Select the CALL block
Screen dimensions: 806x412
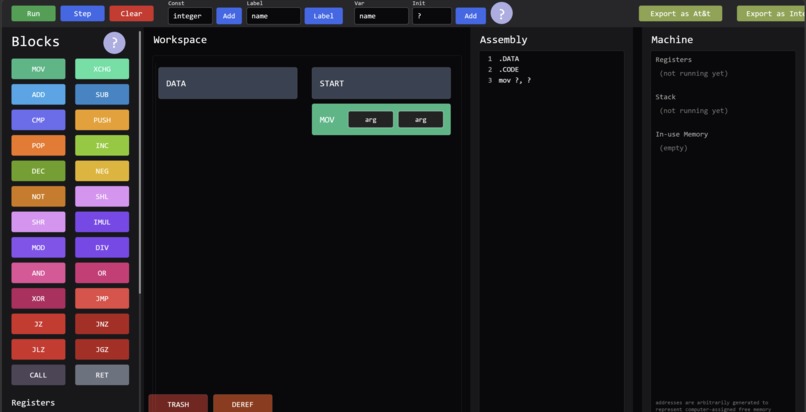pyautogui.click(x=39, y=375)
